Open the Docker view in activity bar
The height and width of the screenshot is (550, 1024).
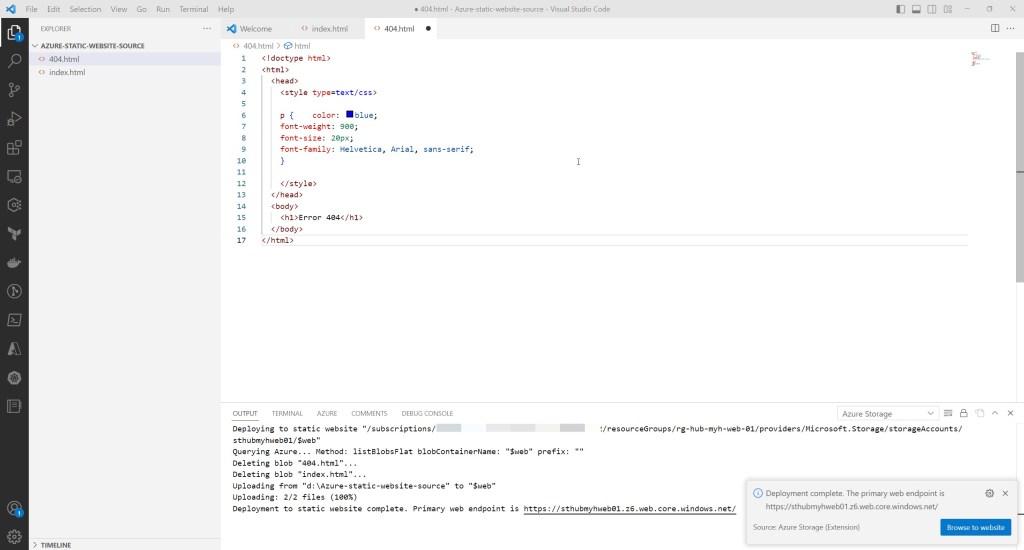click(x=14, y=263)
